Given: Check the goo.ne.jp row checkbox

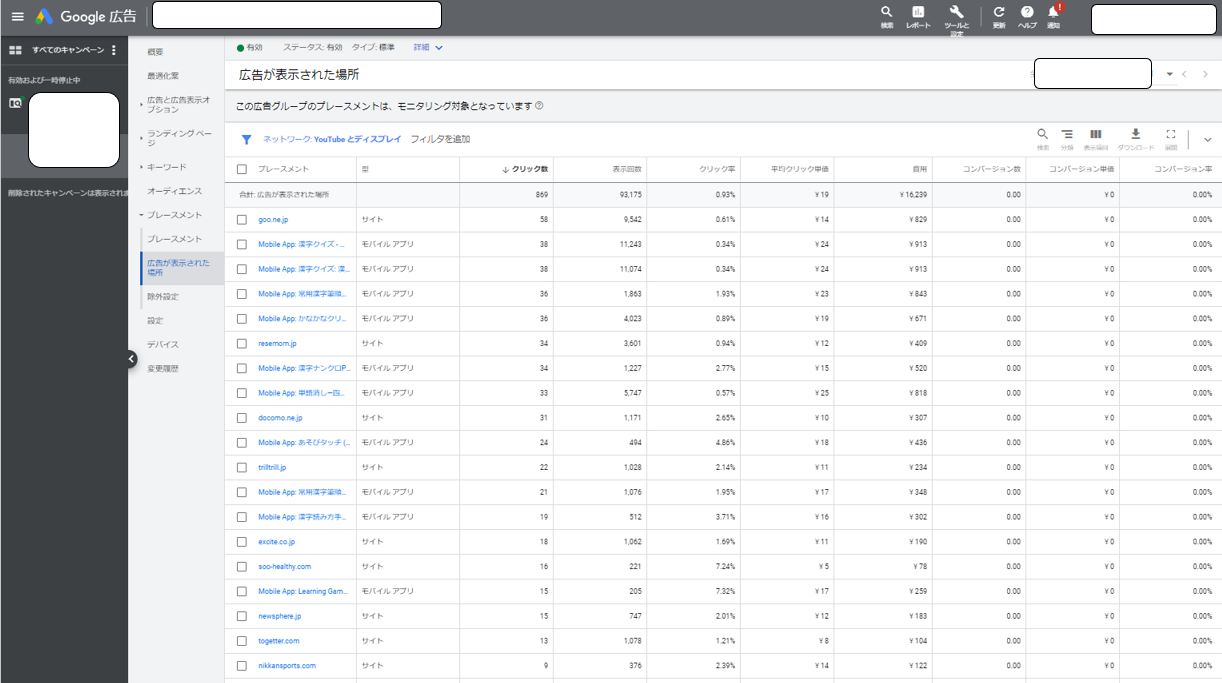Looking at the screenshot, I should (x=242, y=219).
